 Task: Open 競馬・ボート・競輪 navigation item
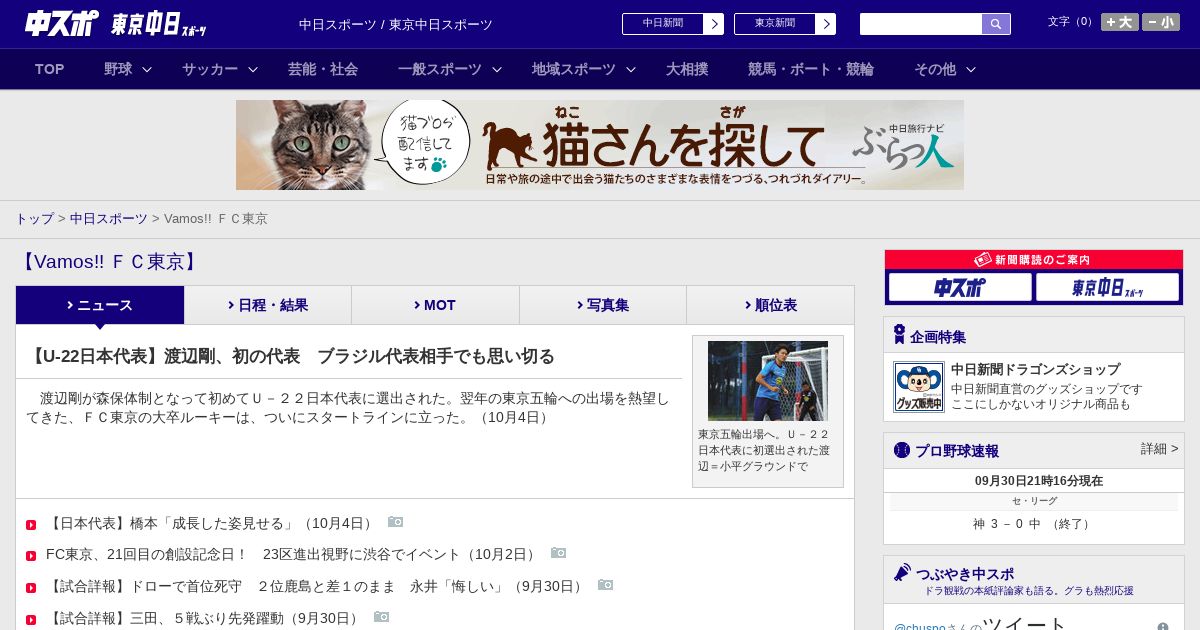pos(811,69)
